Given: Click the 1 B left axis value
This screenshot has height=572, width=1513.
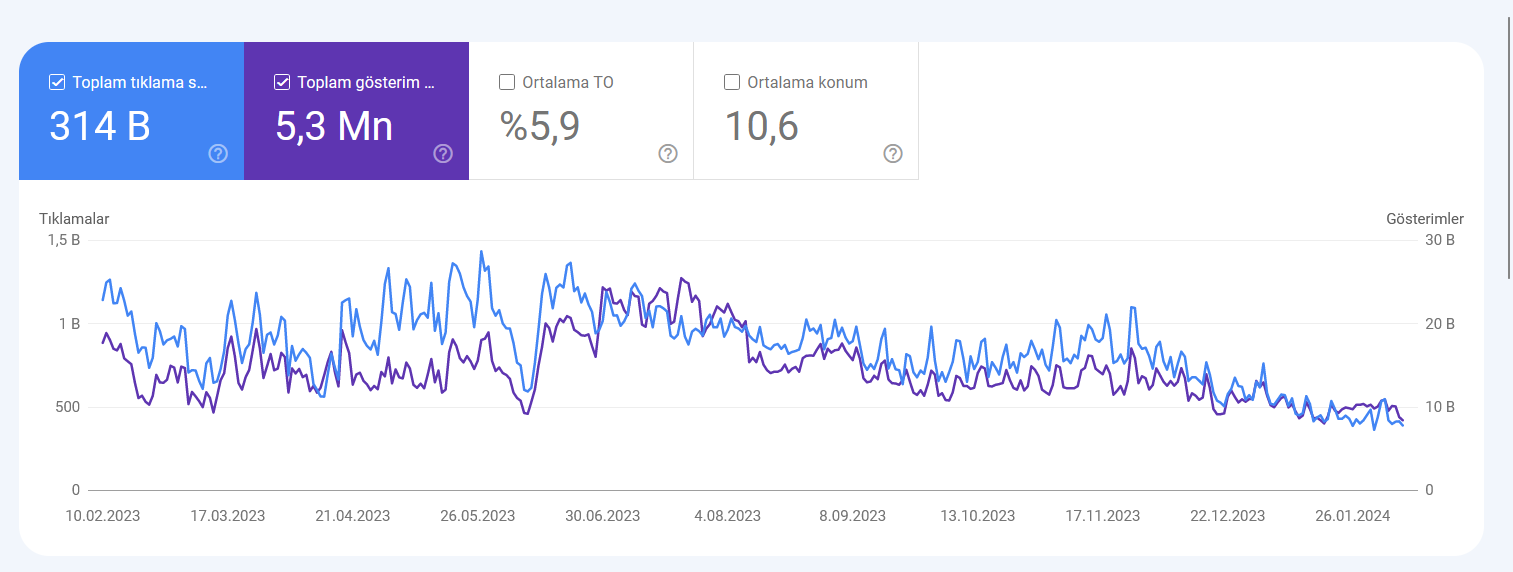Looking at the screenshot, I should (70, 324).
